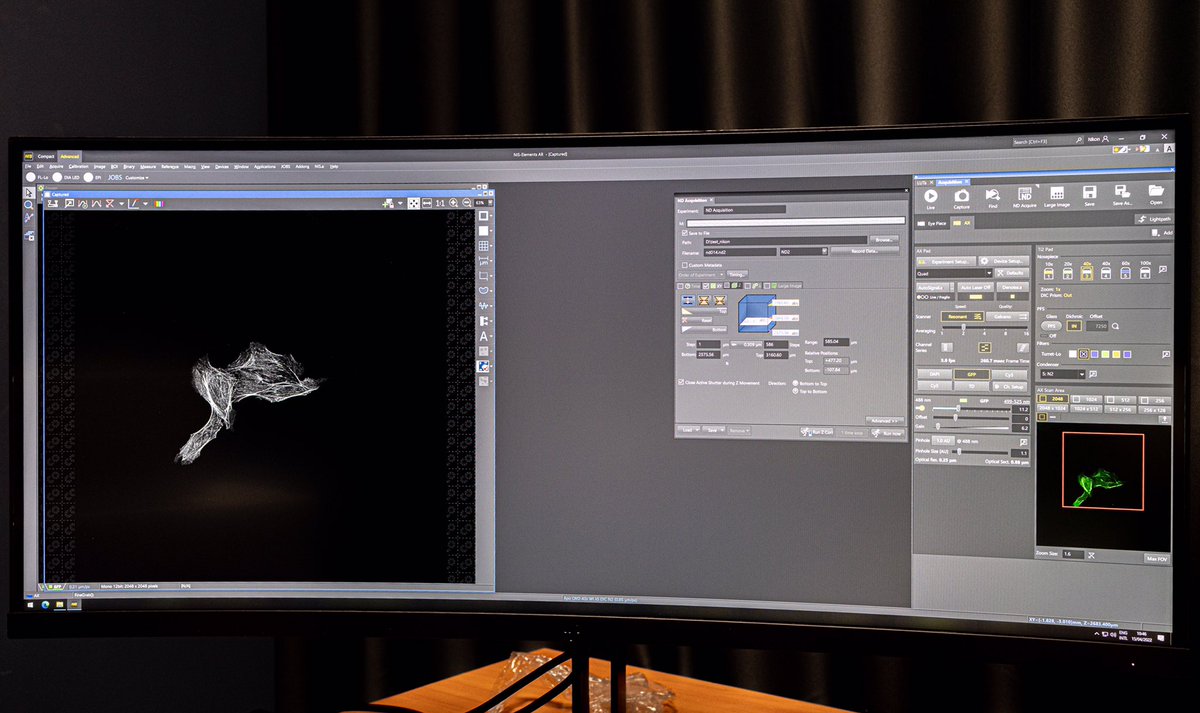
Task: Click the Browse... button
Action: [882, 240]
